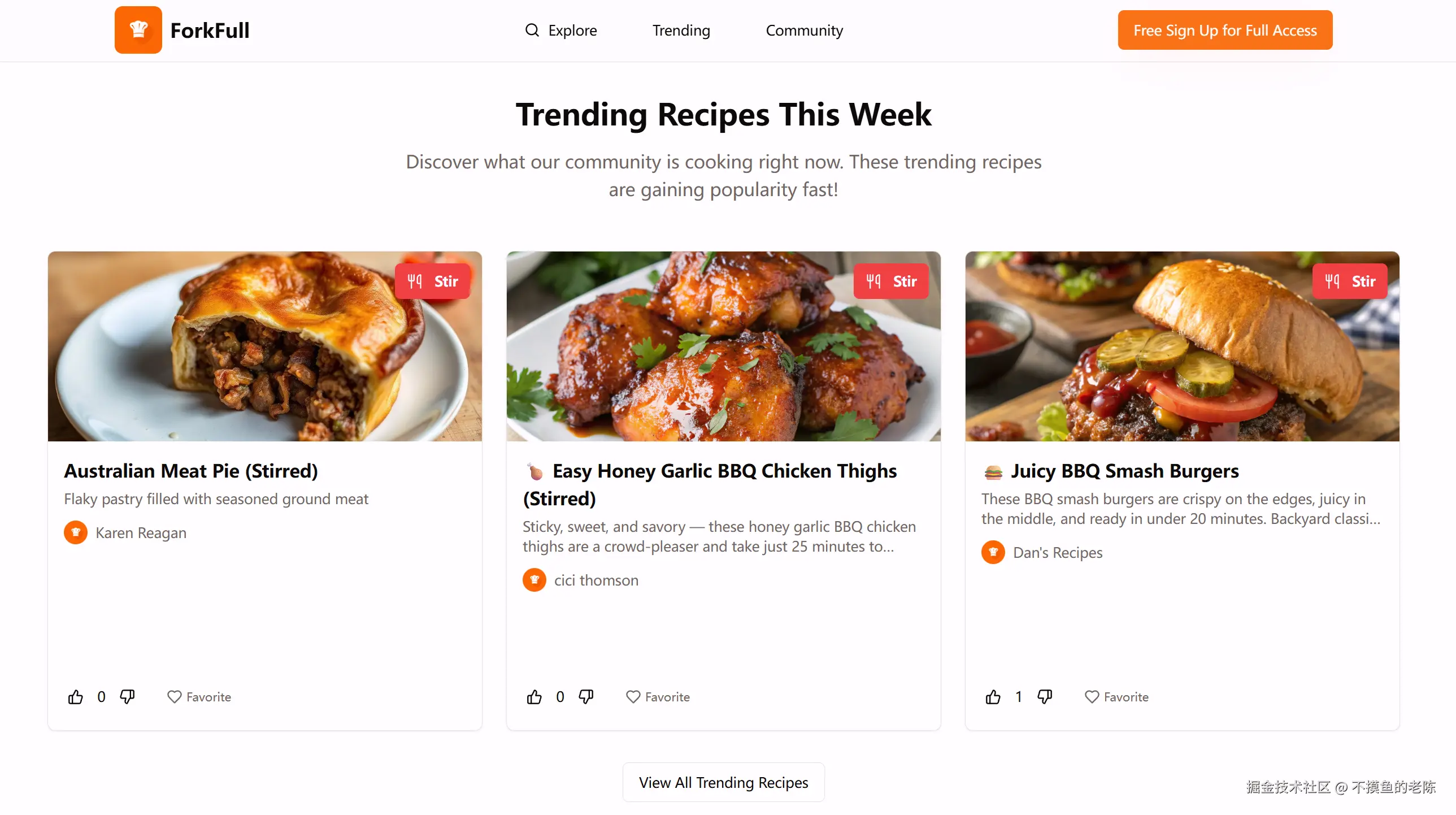Click the ForkFull chef hat logo

pyautogui.click(x=138, y=30)
